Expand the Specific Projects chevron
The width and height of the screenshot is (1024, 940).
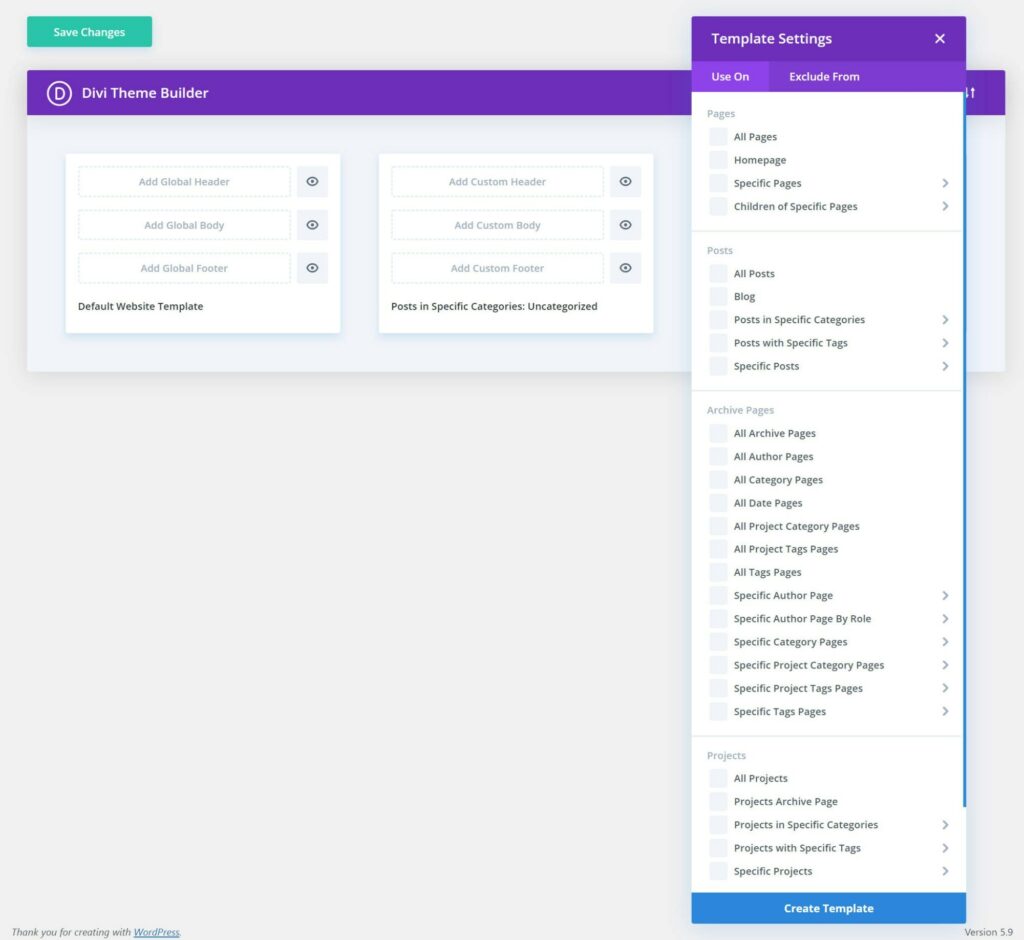click(x=945, y=871)
